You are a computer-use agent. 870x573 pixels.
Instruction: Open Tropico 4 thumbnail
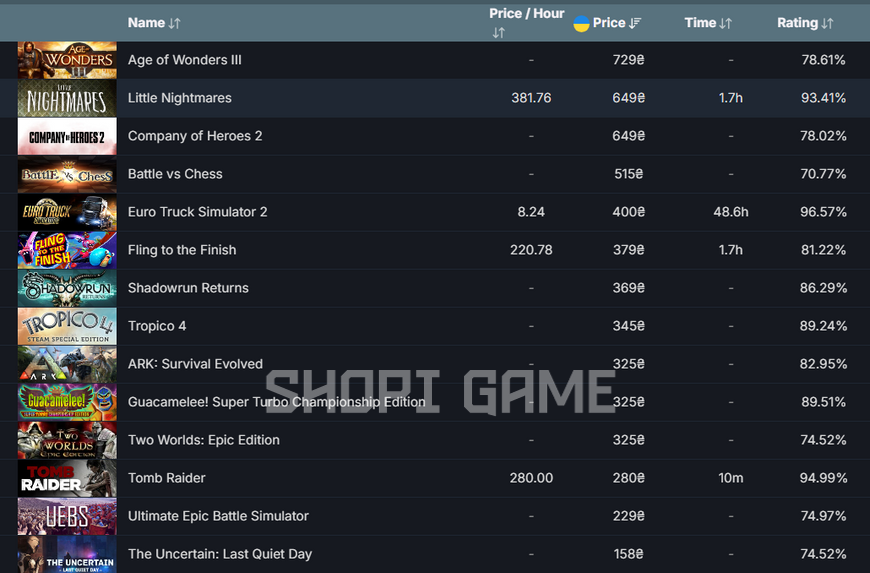coord(67,326)
